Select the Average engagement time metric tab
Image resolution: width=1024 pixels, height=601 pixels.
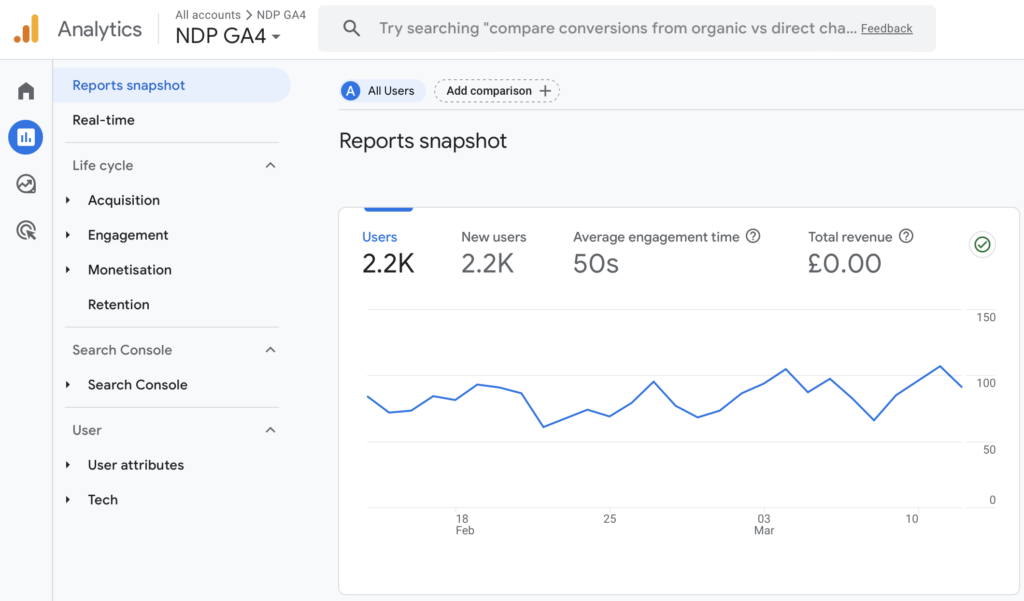click(x=666, y=253)
